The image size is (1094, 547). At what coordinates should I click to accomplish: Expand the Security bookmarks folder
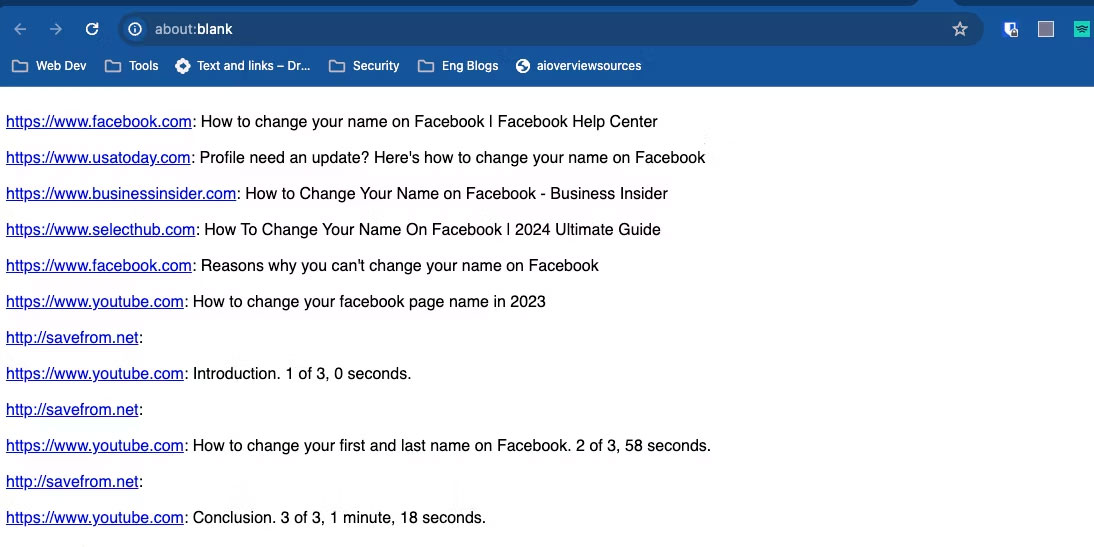[x=364, y=66]
